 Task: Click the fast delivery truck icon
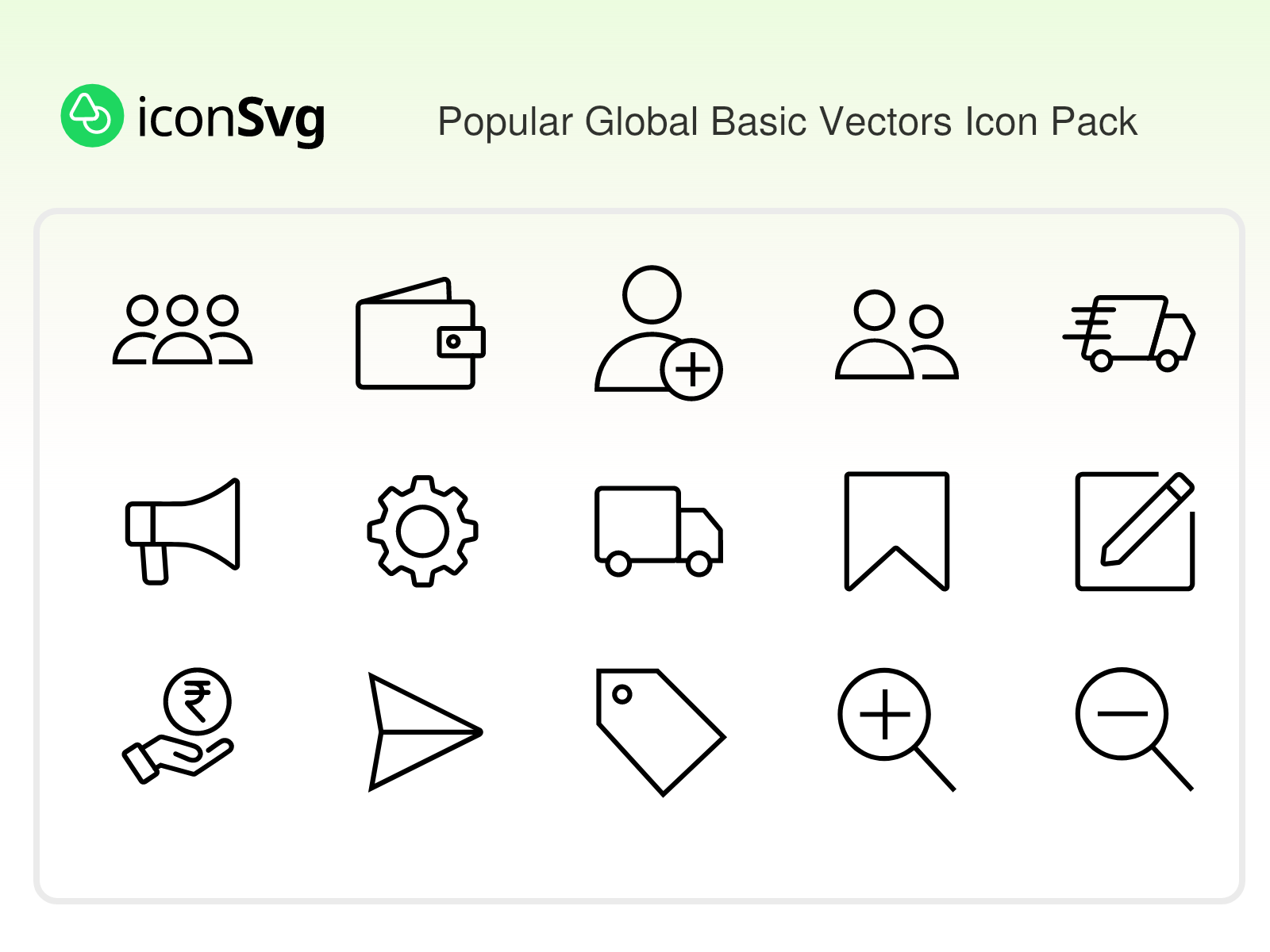(x=1130, y=333)
